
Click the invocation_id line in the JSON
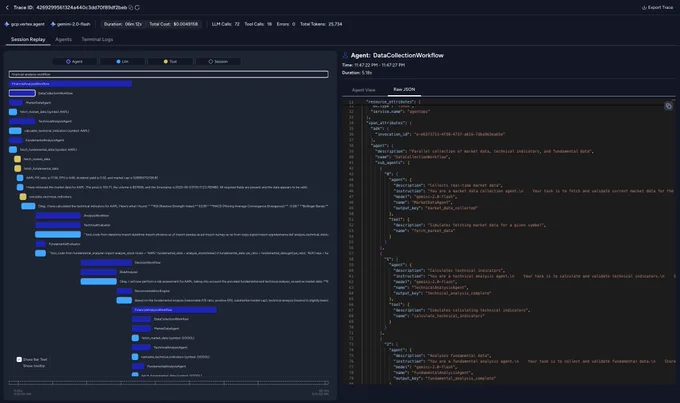439,134
